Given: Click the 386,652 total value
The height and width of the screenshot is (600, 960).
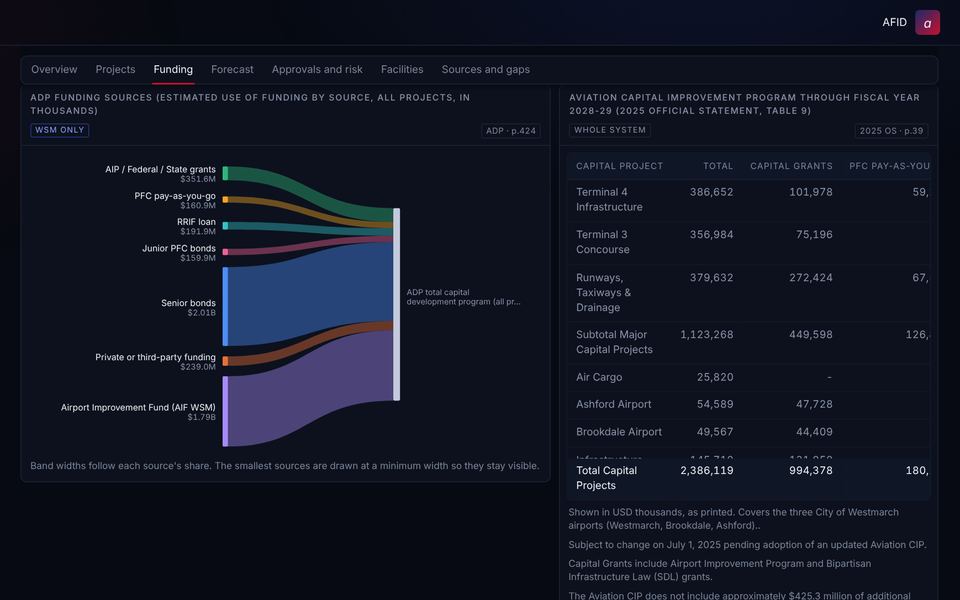Looking at the screenshot, I should tap(711, 192).
